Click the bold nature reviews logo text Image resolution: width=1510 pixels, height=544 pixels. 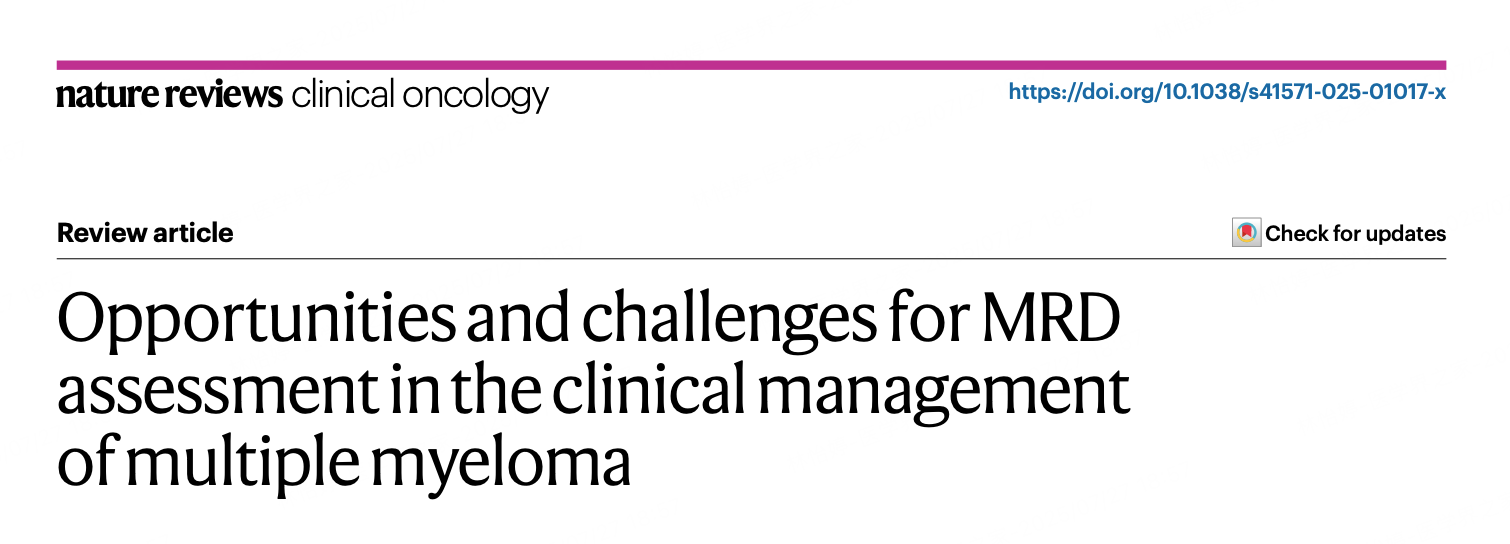[170, 95]
